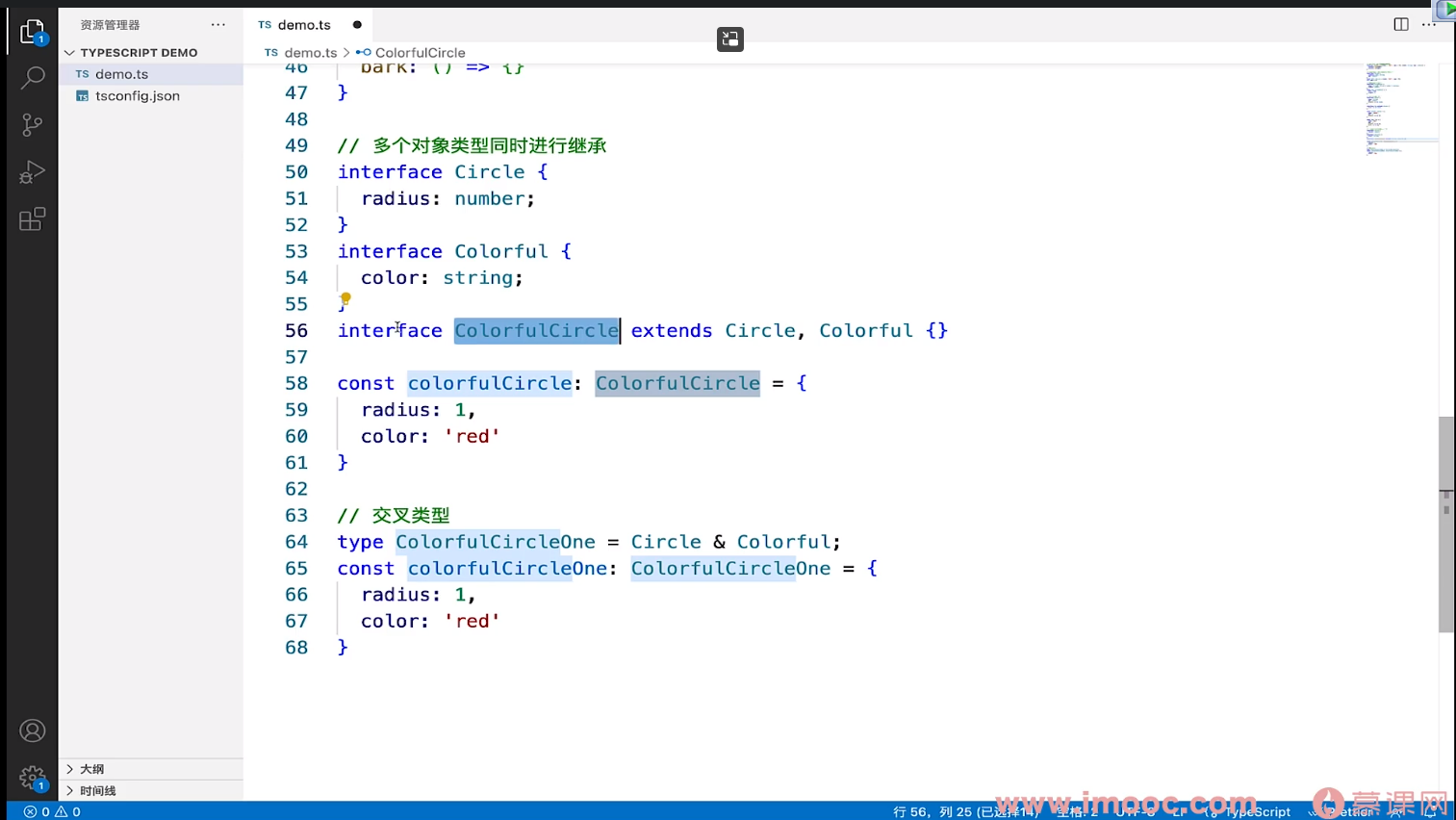Click the code minimap preview
Screen dimensions: 1456x820
click(x=1401, y=109)
